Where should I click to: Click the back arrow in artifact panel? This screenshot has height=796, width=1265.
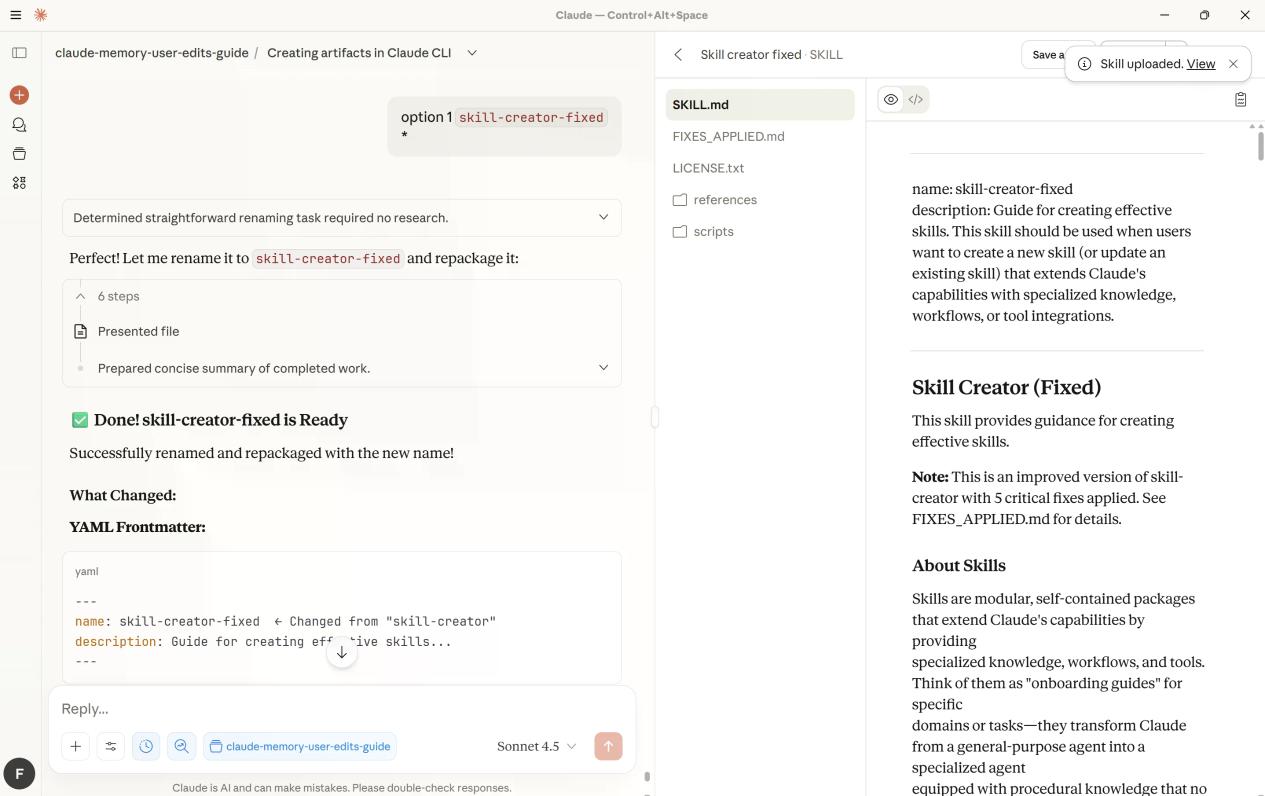click(678, 55)
